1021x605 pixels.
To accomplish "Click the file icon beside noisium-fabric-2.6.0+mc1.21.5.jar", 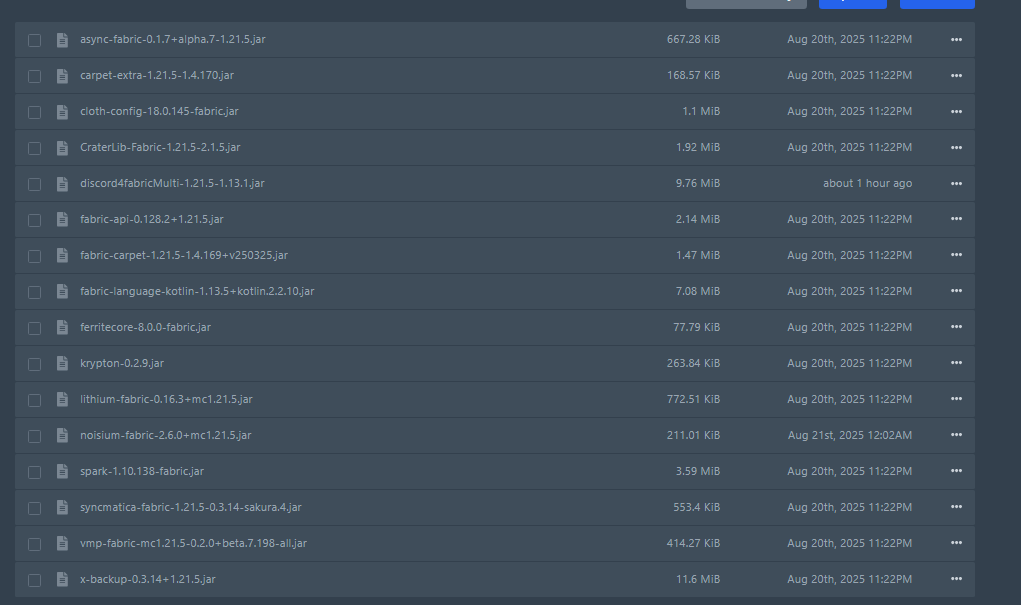I will pos(62,436).
